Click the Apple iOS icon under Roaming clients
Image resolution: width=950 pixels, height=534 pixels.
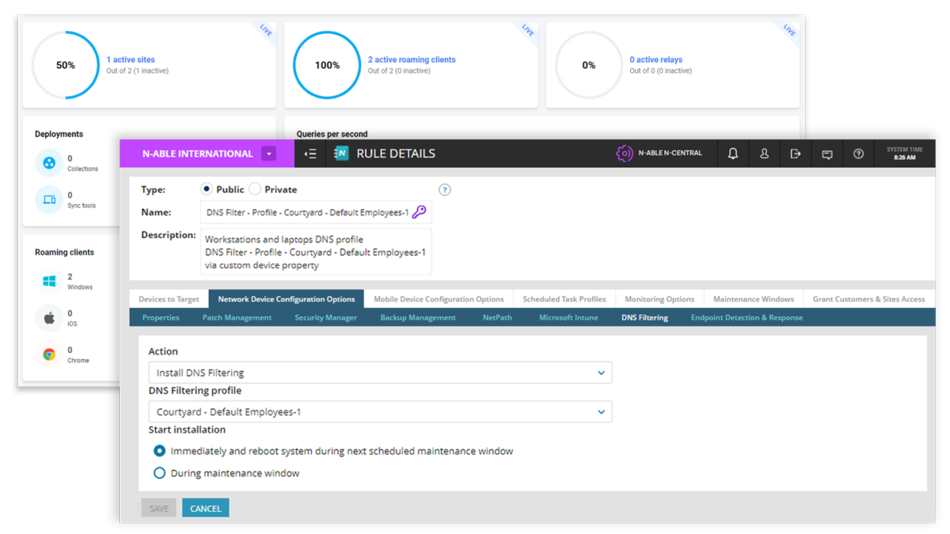pyautogui.click(x=49, y=318)
